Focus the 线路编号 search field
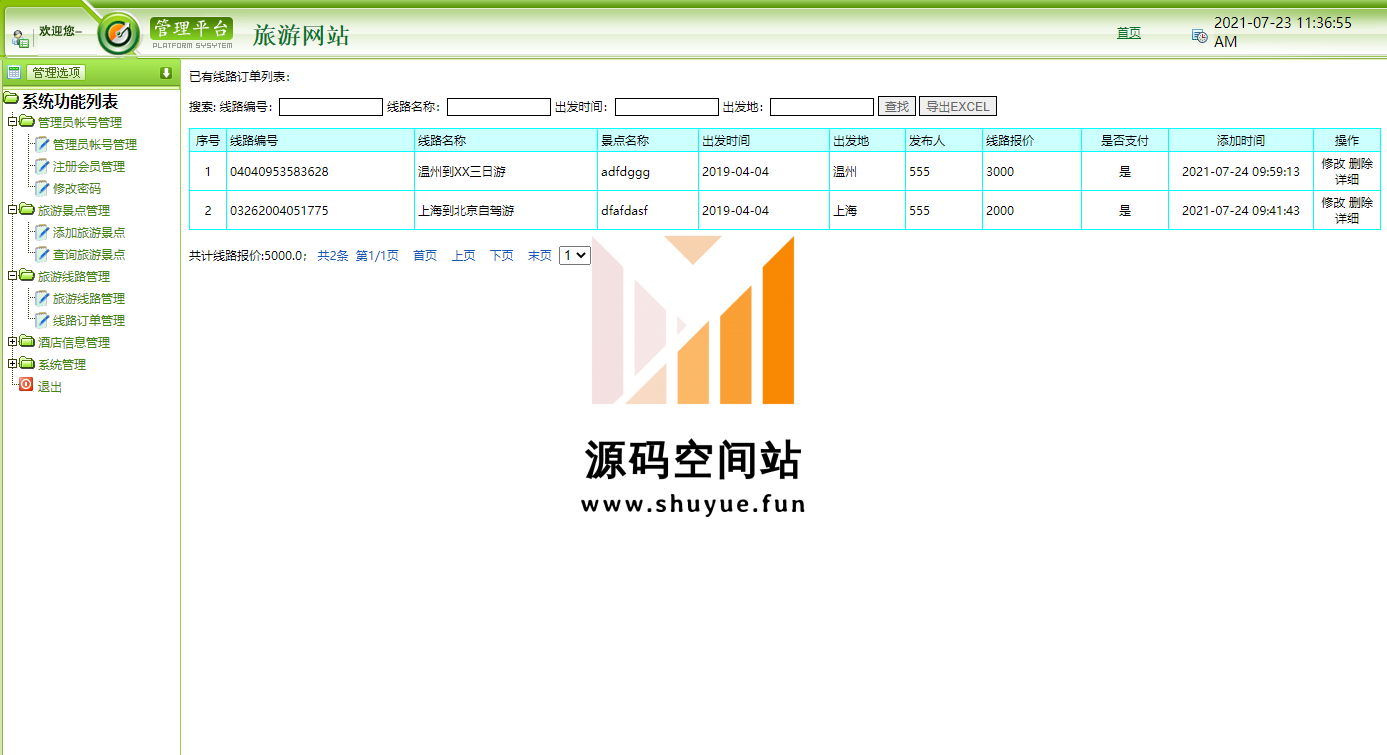 tap(331, 107)
